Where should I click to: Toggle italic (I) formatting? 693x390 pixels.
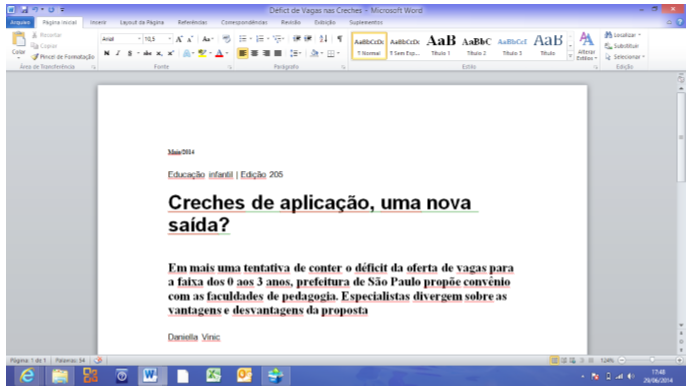tap(118, 53)
